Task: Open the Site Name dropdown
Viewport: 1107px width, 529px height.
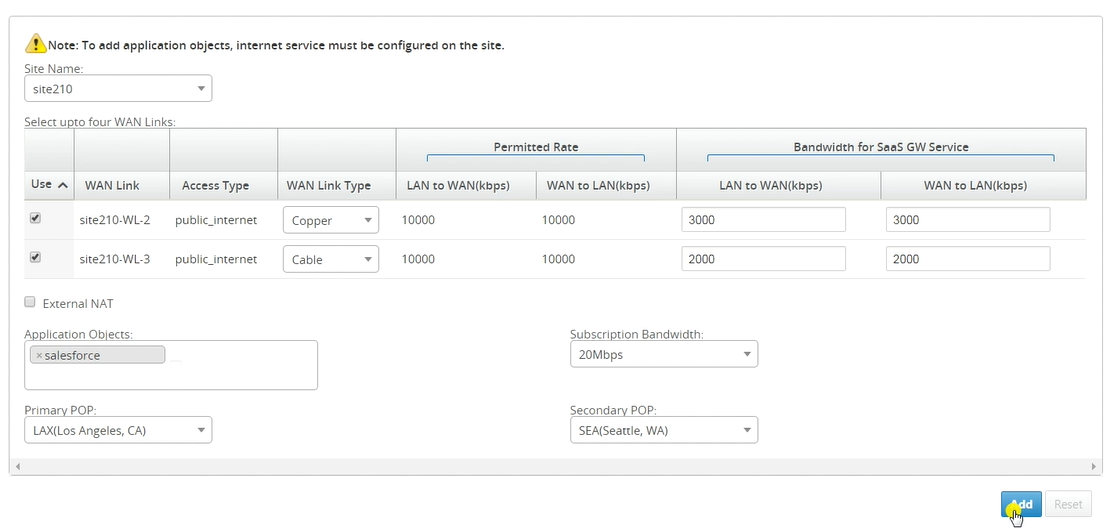Action: (x=118, y=89)
